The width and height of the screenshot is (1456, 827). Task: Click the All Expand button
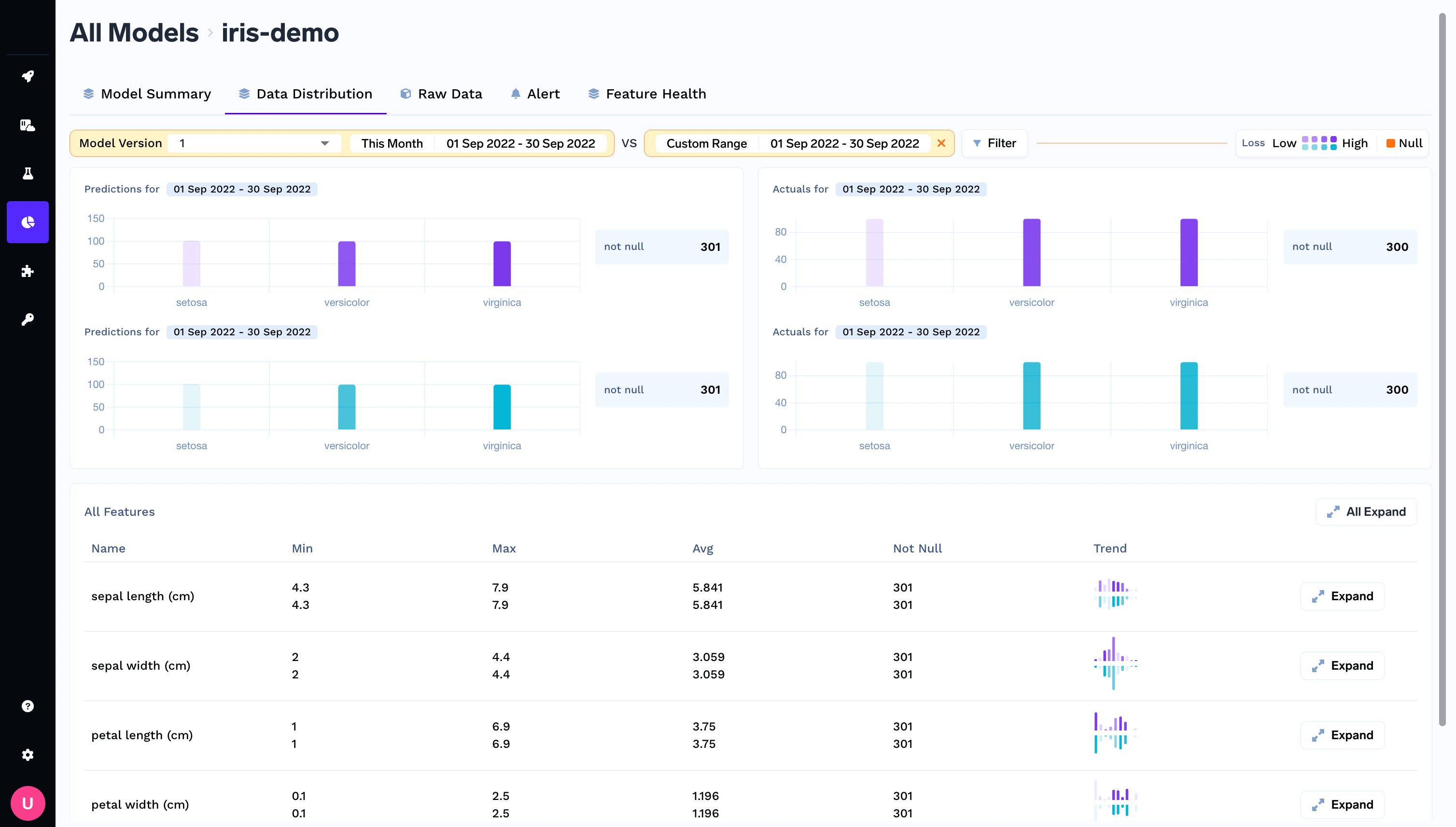1366,512
